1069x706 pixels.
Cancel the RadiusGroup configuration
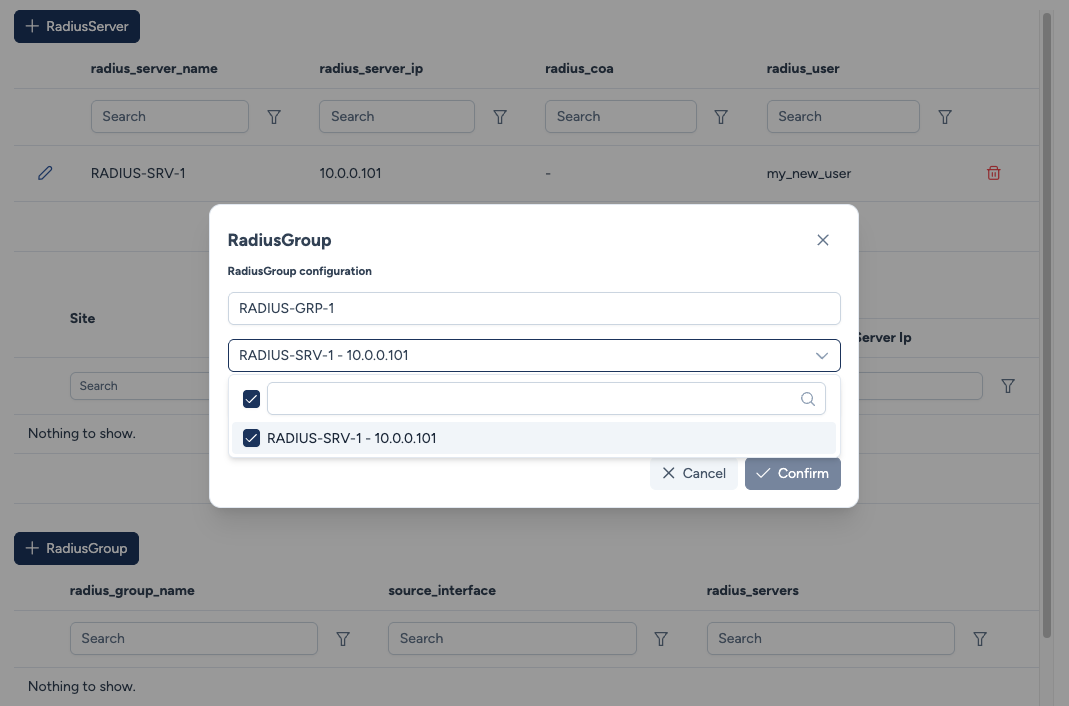pyautogui.click(x=694, y=473)
